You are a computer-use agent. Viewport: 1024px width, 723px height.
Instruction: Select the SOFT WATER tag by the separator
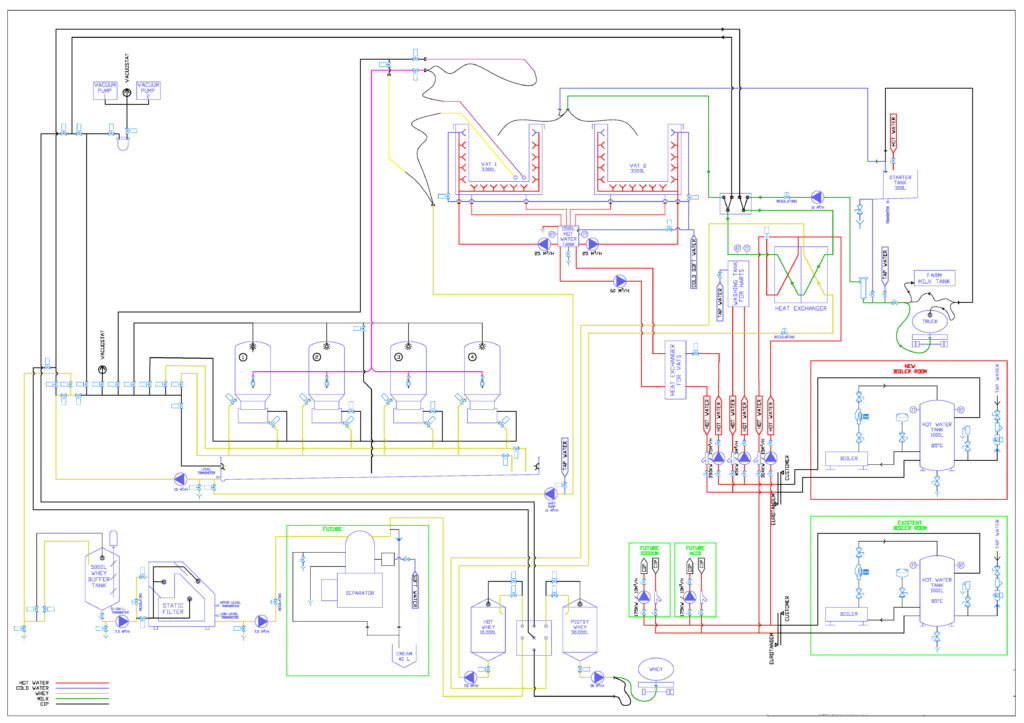click(x=414, y=591)
